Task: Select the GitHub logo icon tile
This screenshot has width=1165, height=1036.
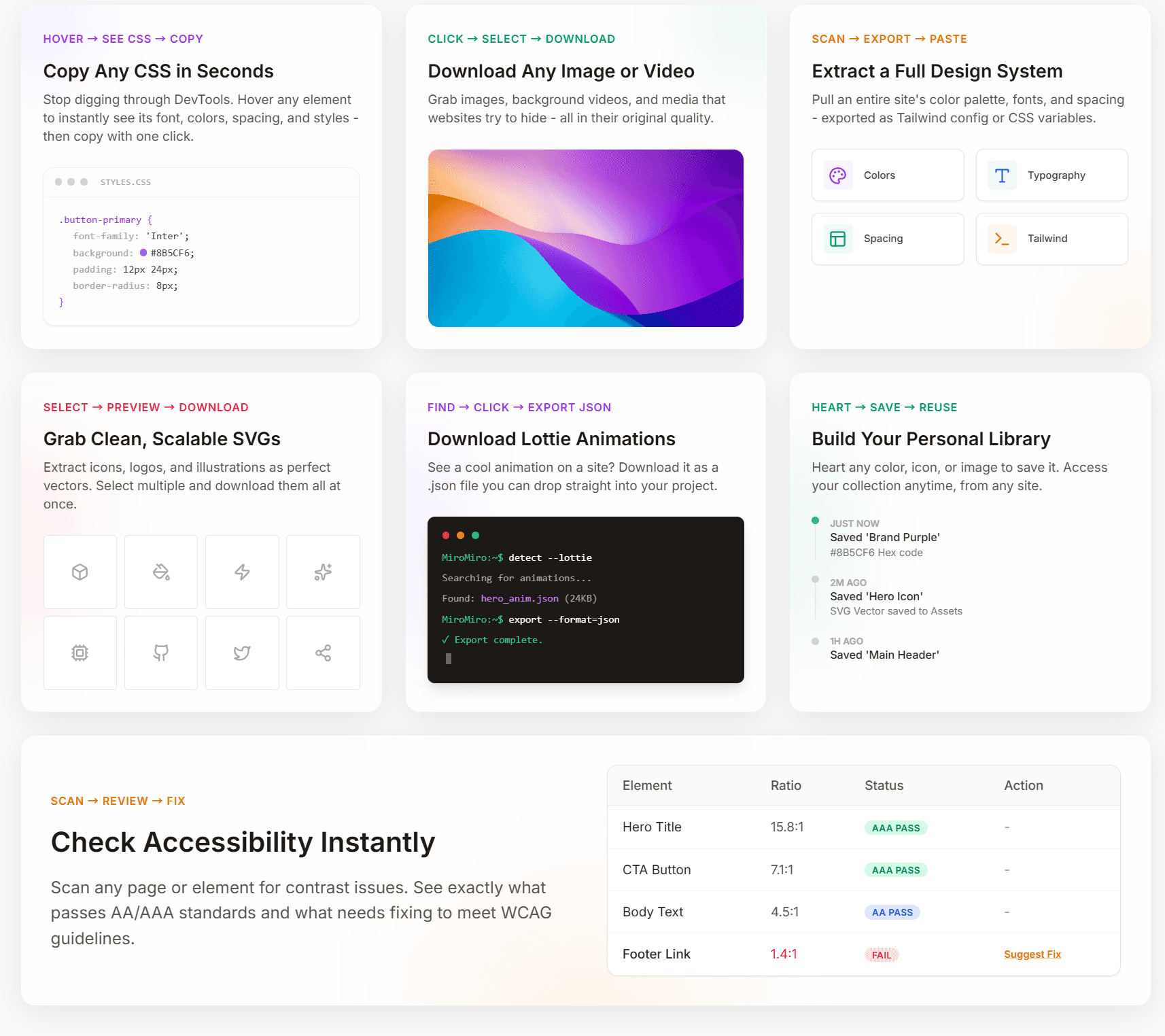Action: (x=161, y=653)
